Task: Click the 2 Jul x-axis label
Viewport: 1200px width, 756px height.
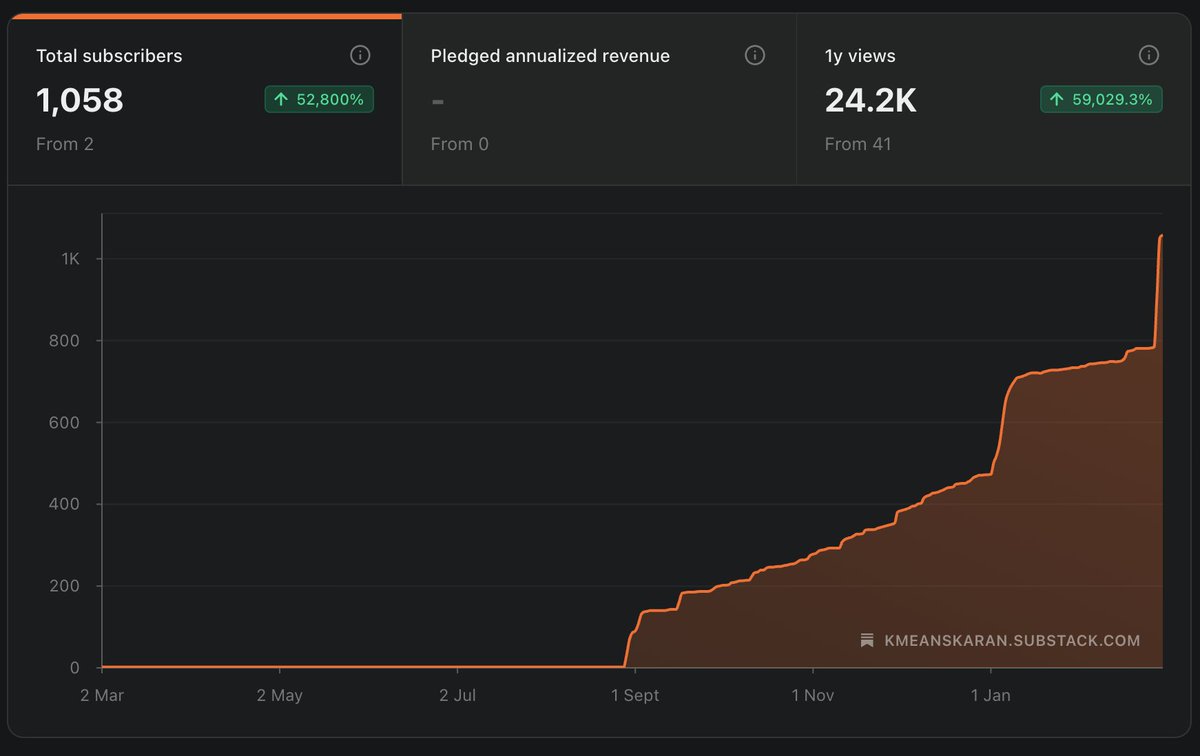Action: 457,695
